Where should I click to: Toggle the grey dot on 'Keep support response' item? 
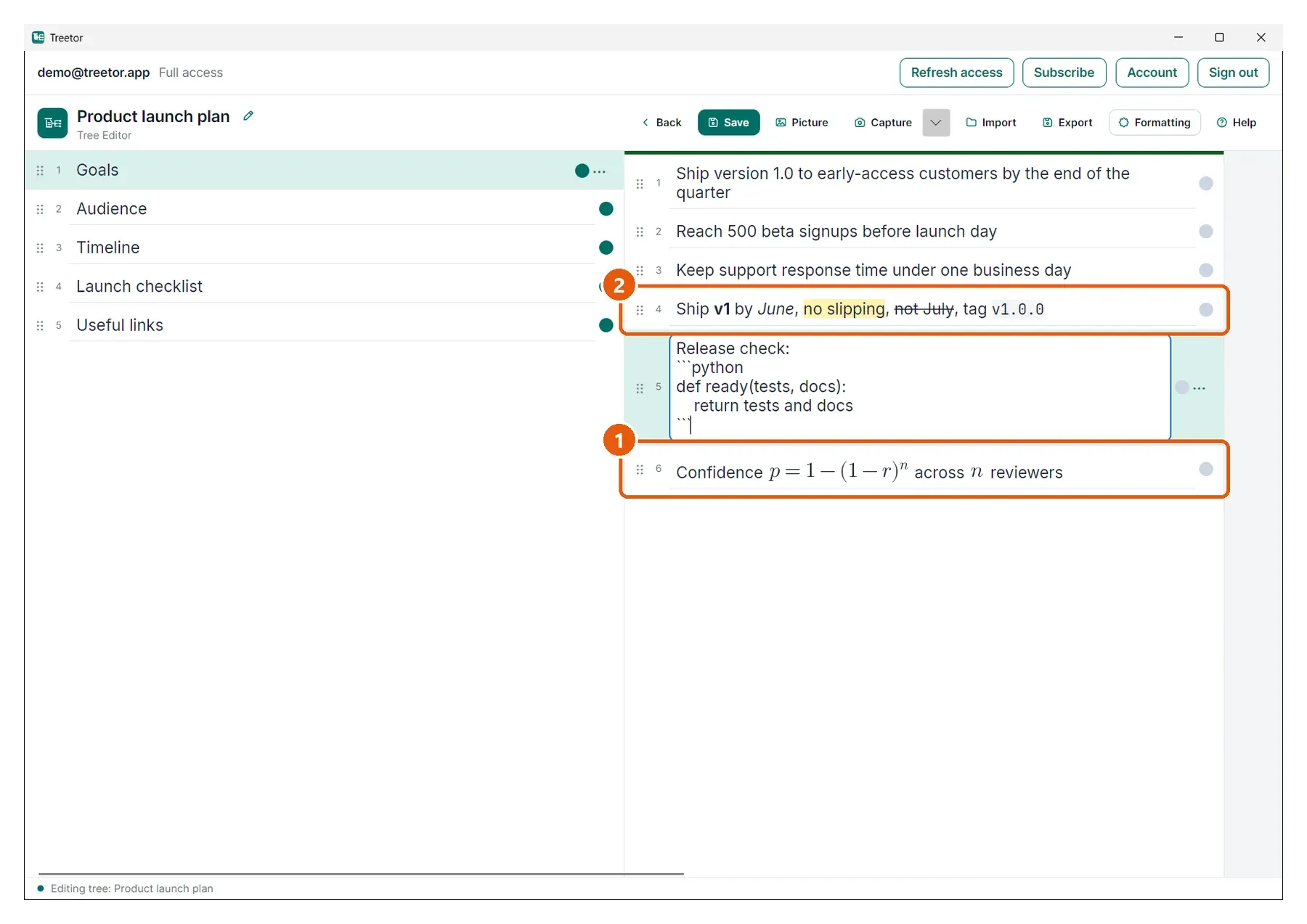pos(1206,270)
